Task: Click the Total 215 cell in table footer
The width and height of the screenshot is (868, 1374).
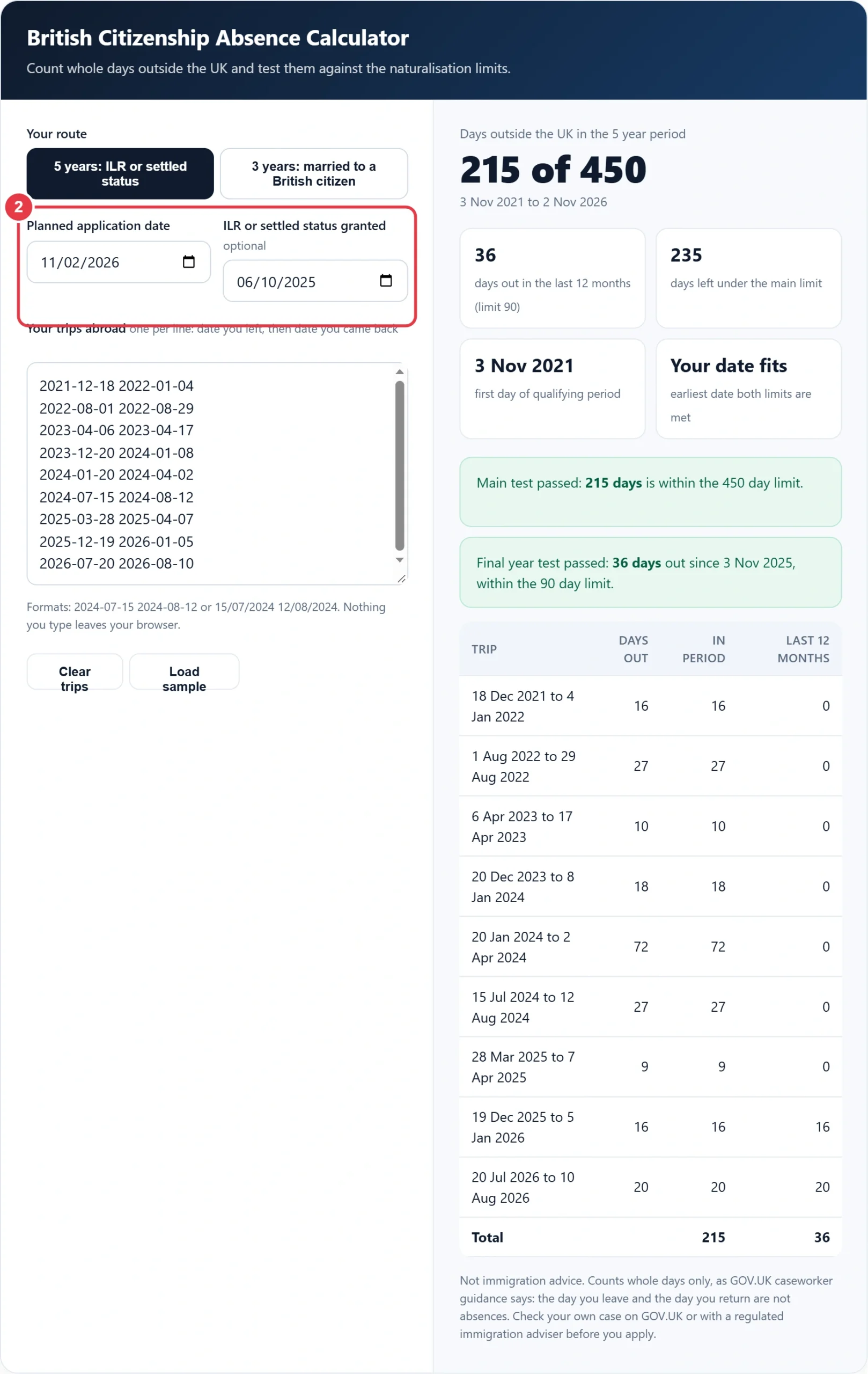Action: [x=713, y=1238]
